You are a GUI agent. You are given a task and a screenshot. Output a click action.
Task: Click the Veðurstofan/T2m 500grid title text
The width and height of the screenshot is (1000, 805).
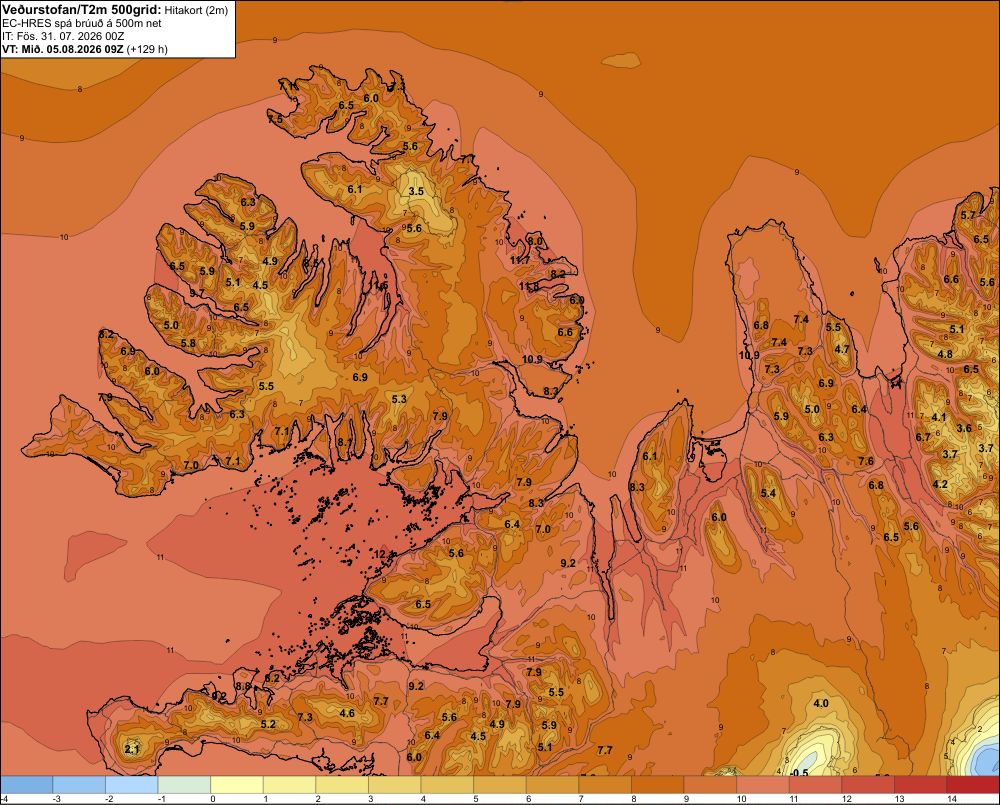[x=82, y=10]
